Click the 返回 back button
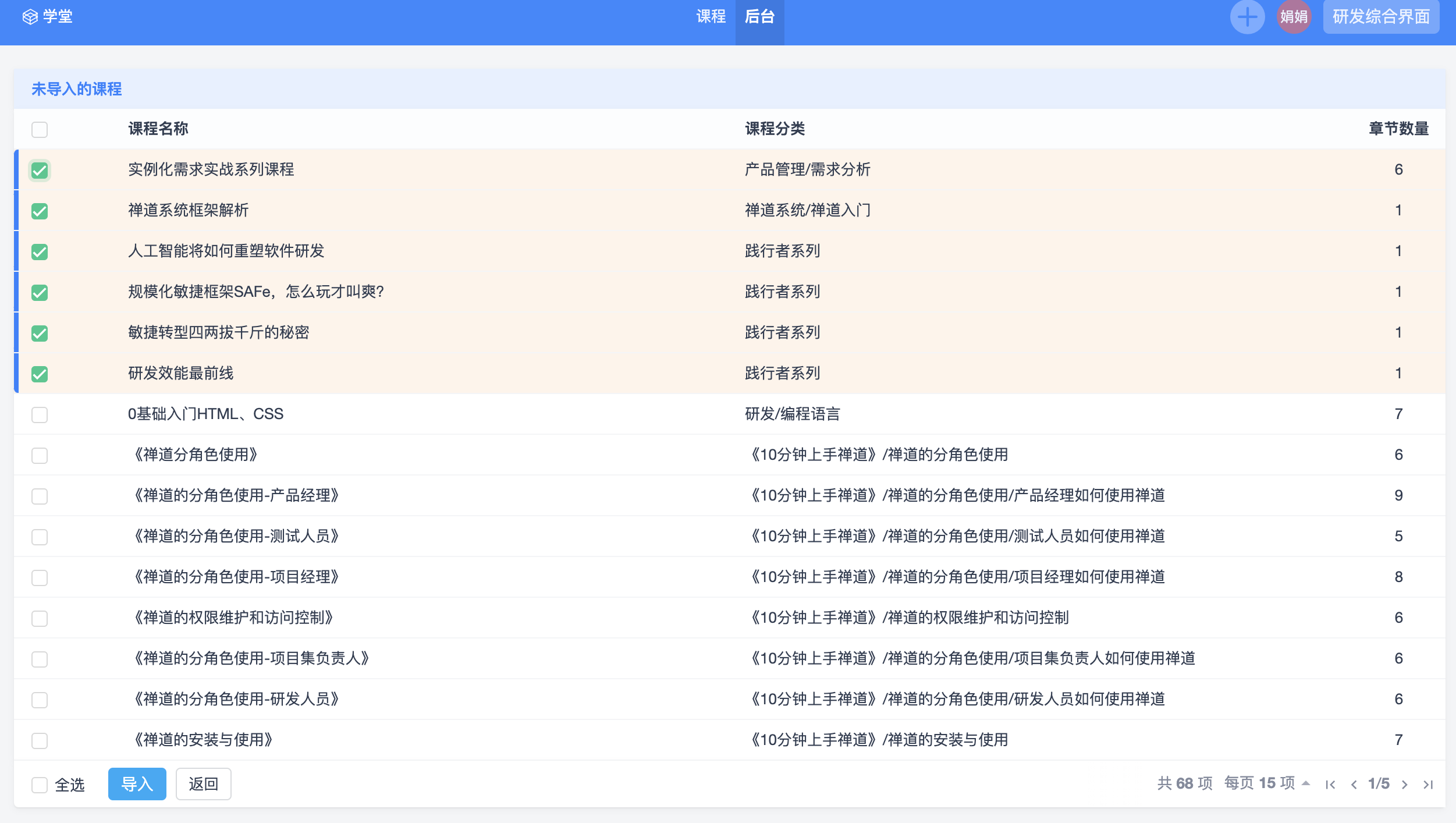The width and height of the screenshot is (1456, 823). tap(203, 784)
